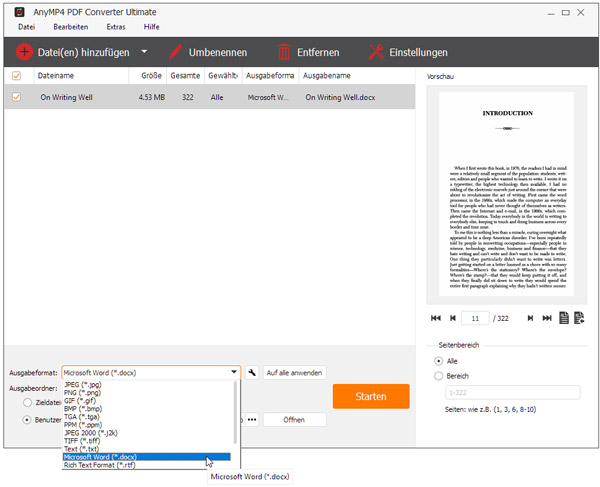Click the Gewählte column header
The width and height of the screenshot is (600, 487).
[x=223, y=76]
